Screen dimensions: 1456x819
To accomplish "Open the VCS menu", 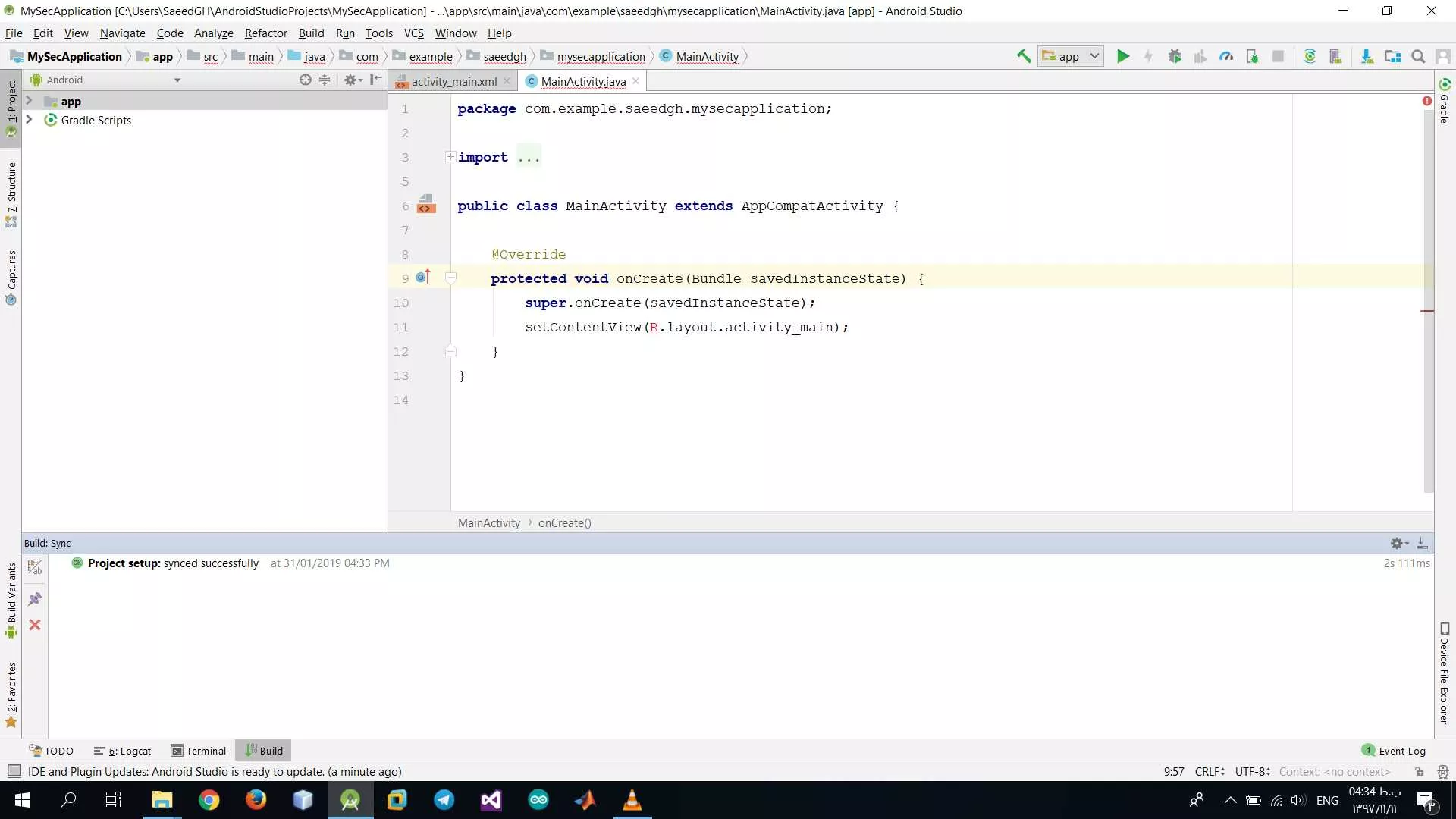I will coord(413,33).
